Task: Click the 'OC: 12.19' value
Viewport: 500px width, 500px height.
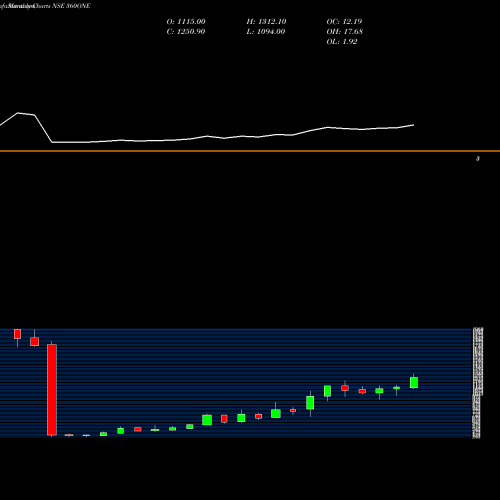Action: pos(344,22)
